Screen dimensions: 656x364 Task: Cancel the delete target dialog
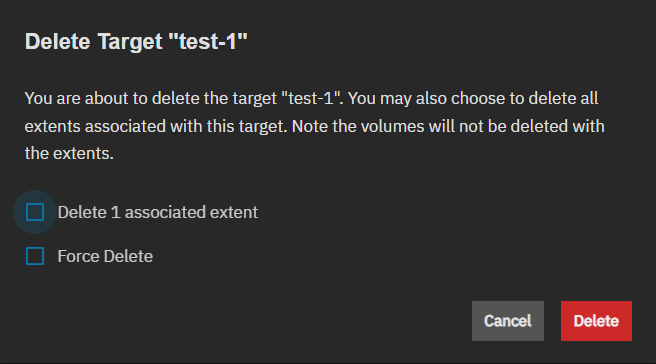508,321
